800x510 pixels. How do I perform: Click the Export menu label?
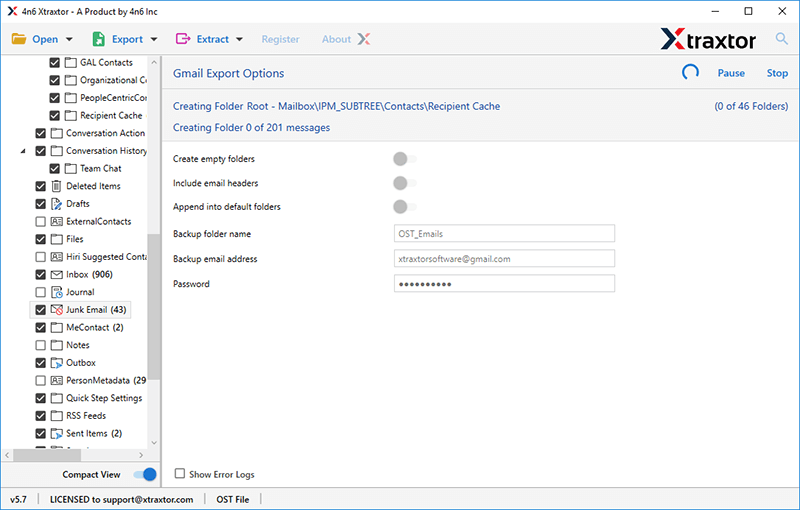pos(128,39)
